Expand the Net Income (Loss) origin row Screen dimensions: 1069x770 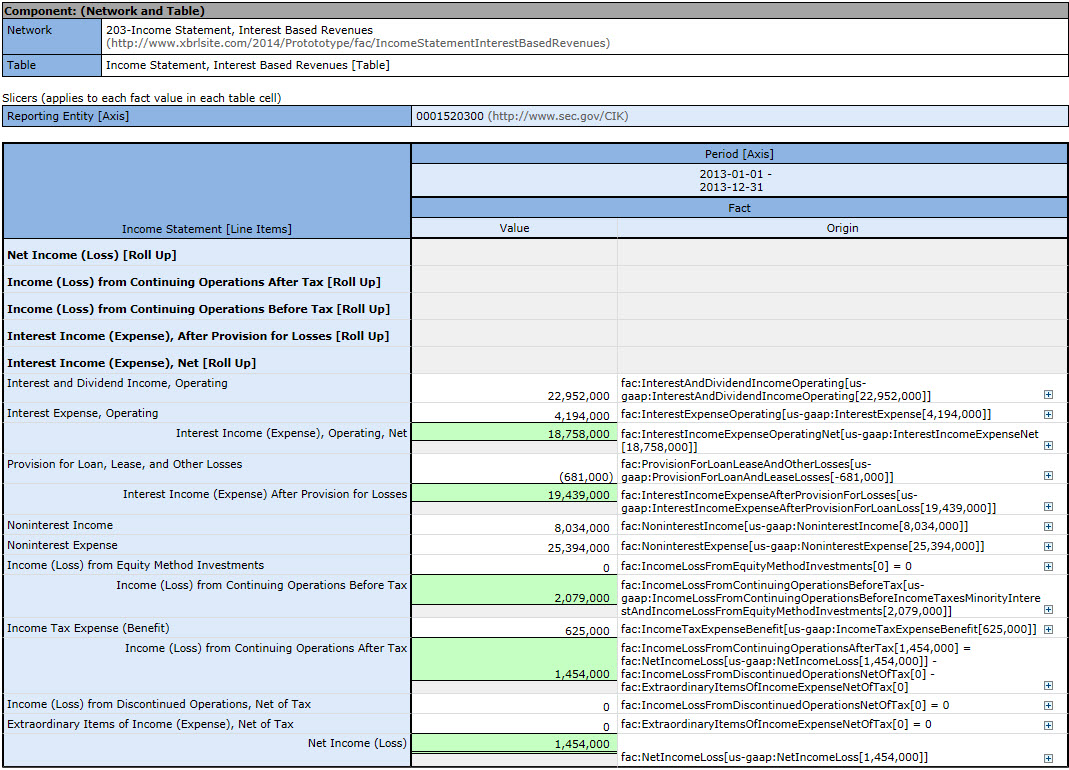tap(1048, 758)
